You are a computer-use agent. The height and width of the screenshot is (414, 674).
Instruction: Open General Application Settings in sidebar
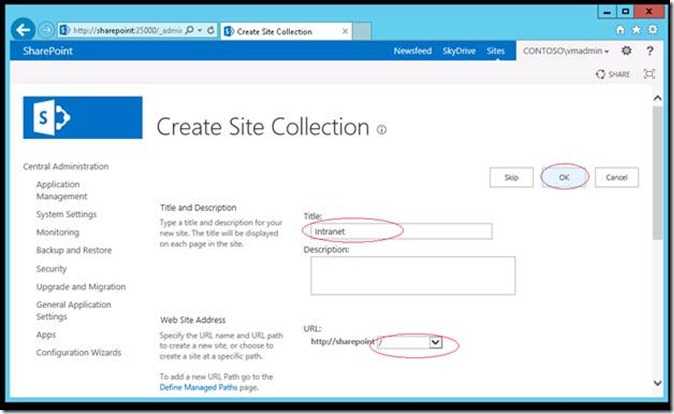[x=74, y=310]
